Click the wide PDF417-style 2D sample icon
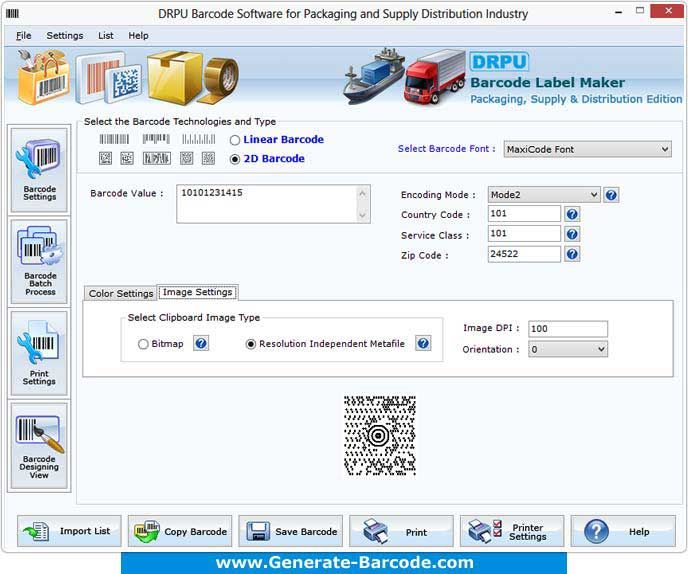Image resolution: width=688 pixels, height=574 pixels. tap(157, 158)
